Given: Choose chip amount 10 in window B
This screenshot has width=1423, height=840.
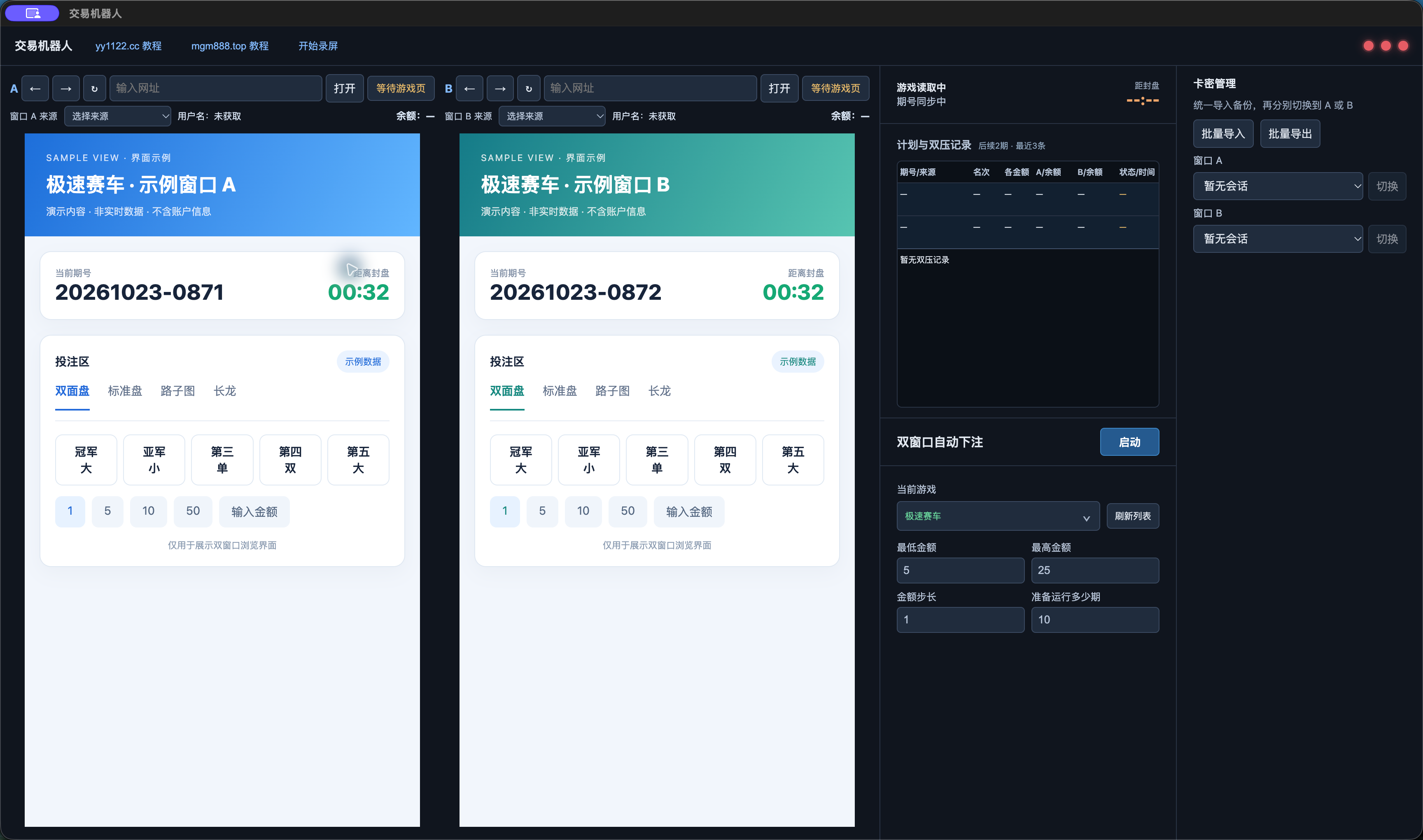Looking at the screenshot, I should coord(583,511).
